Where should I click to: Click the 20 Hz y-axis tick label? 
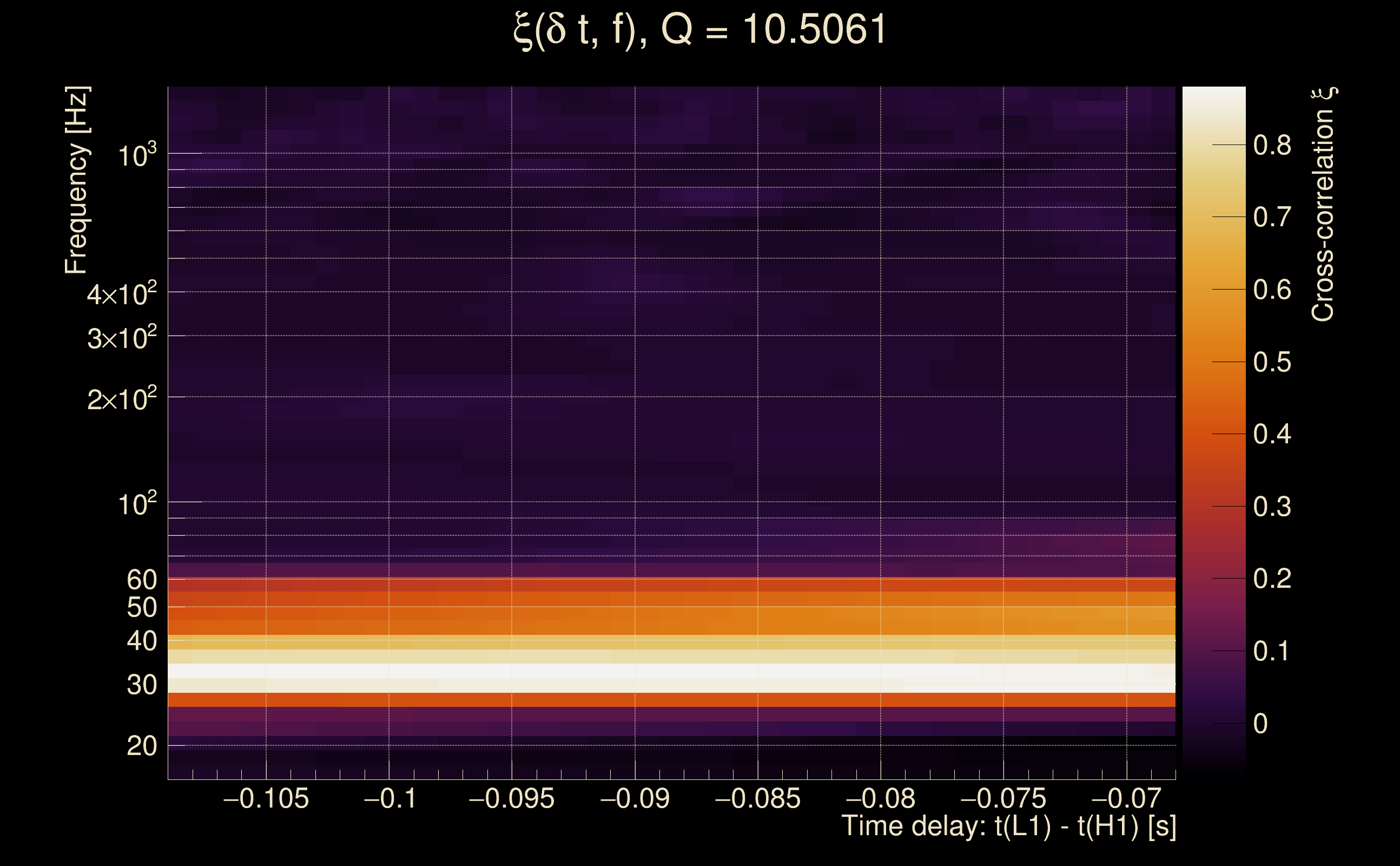point(141,746)
